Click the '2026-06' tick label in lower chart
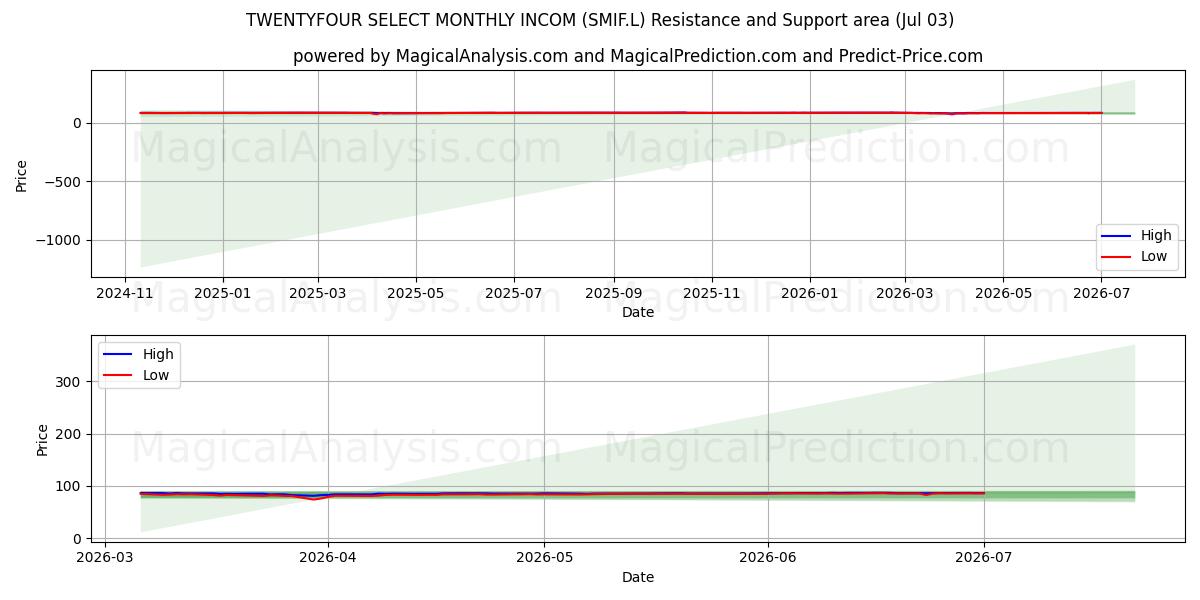 coord(768,559)
